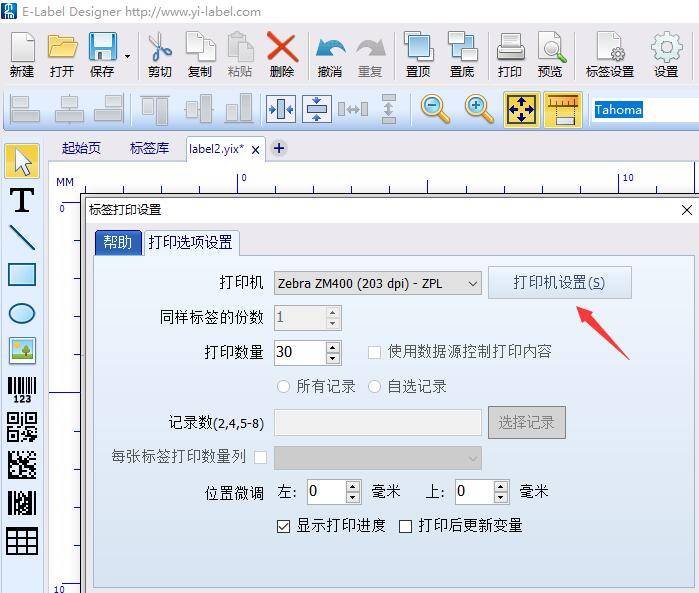This screenshot has width=699, height=593.
Task: Bring object to front with 置顶
Action: (418, 54)
